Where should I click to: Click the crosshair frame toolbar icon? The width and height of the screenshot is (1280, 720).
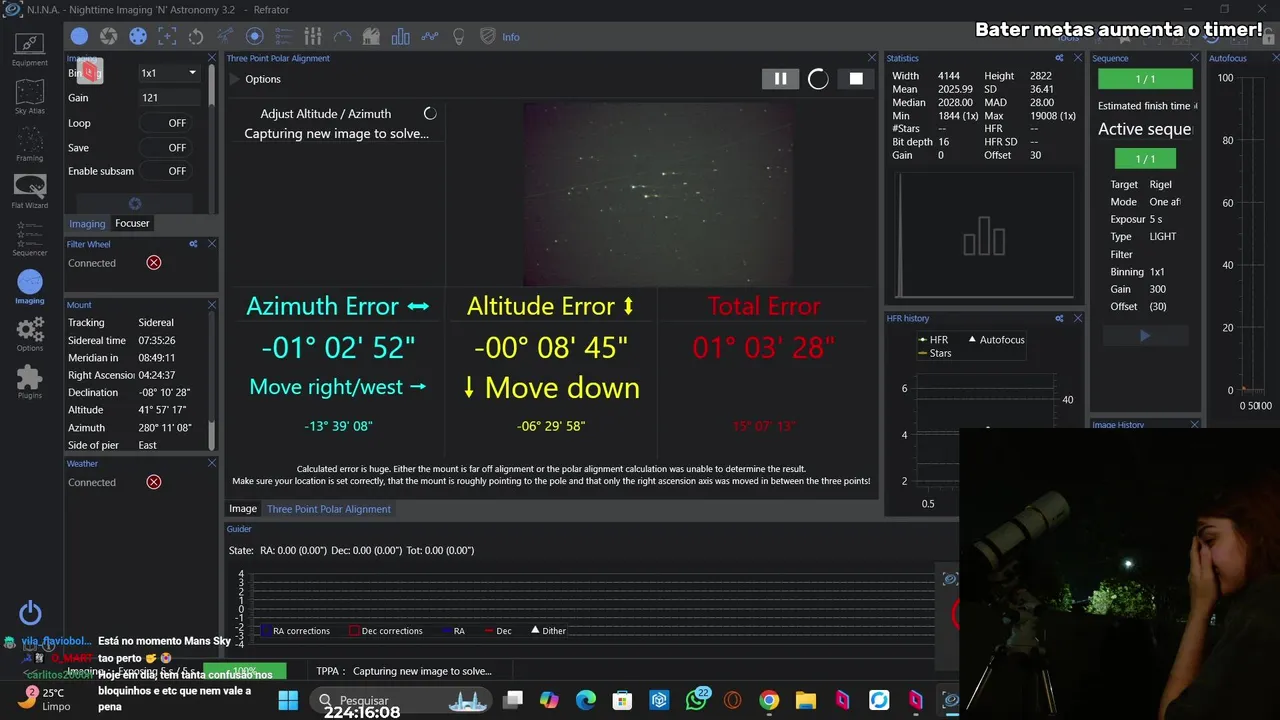(x=167, y=37)
